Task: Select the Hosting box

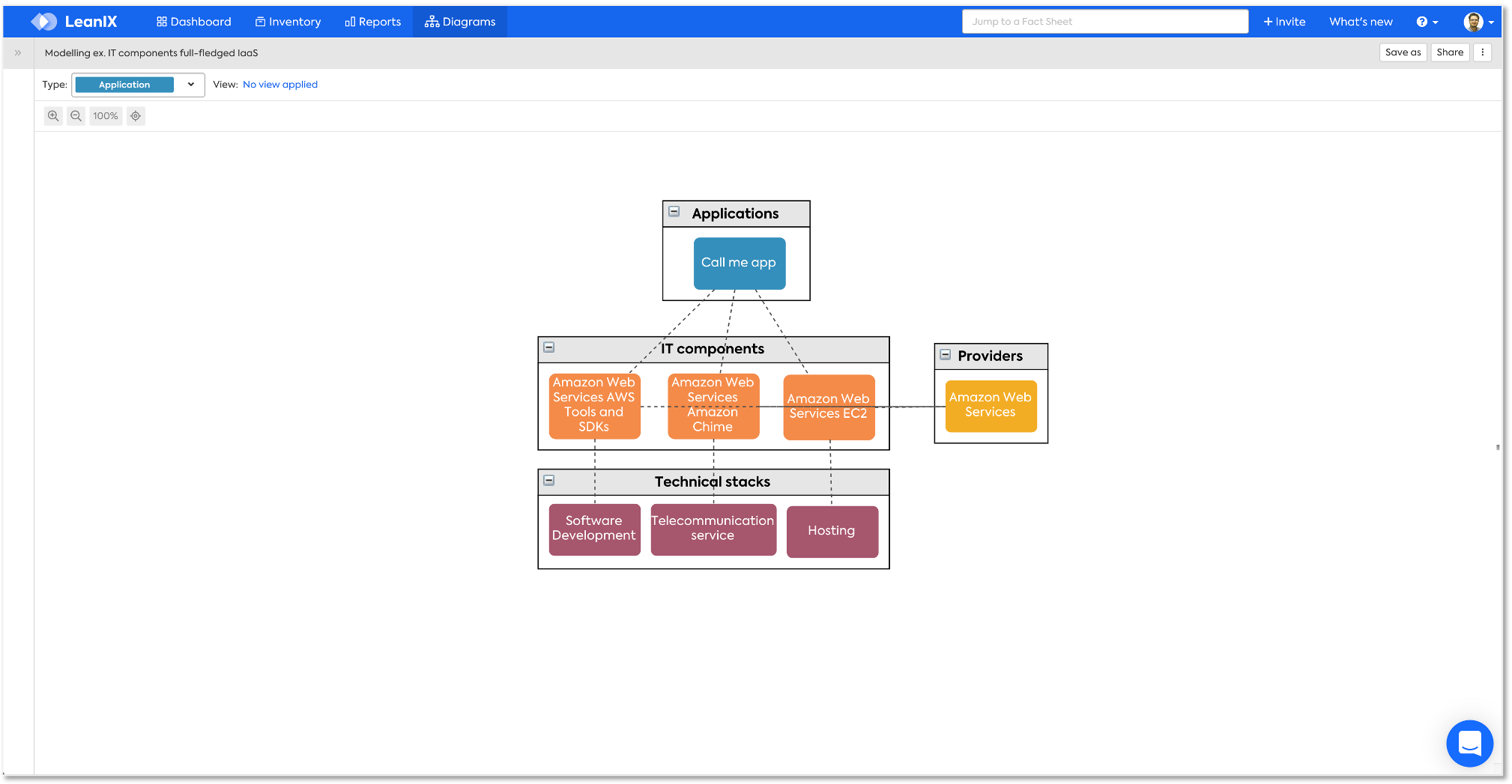Action: point(832,532)
